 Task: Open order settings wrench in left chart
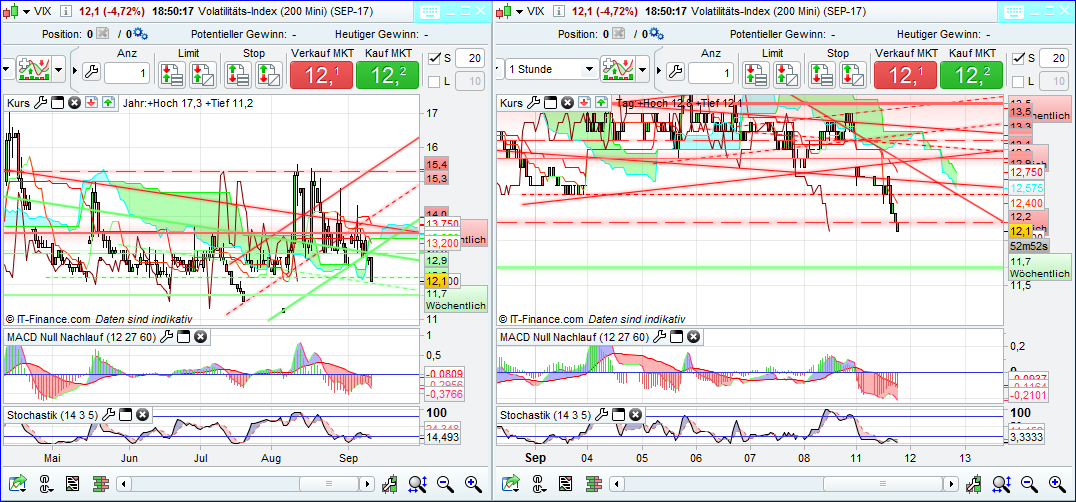(91, 72)
